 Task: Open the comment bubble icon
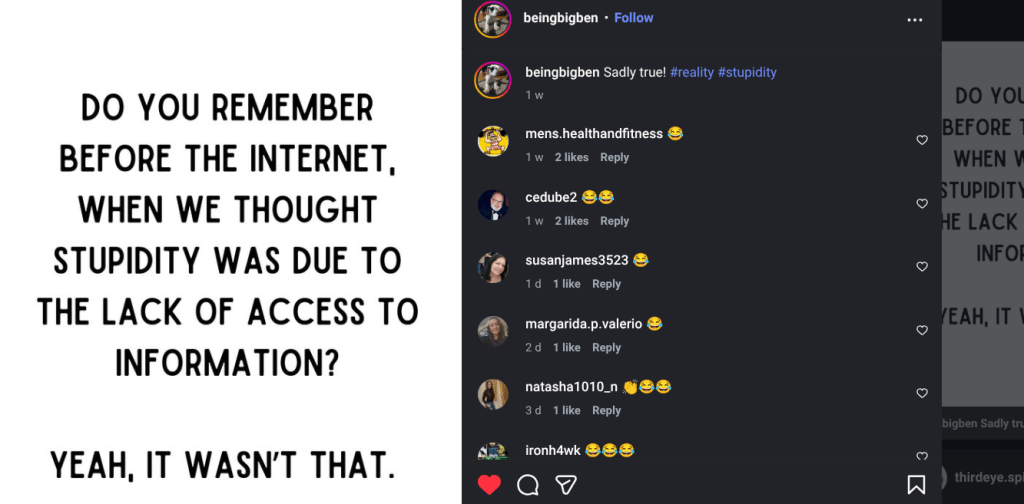pos(528,485)
